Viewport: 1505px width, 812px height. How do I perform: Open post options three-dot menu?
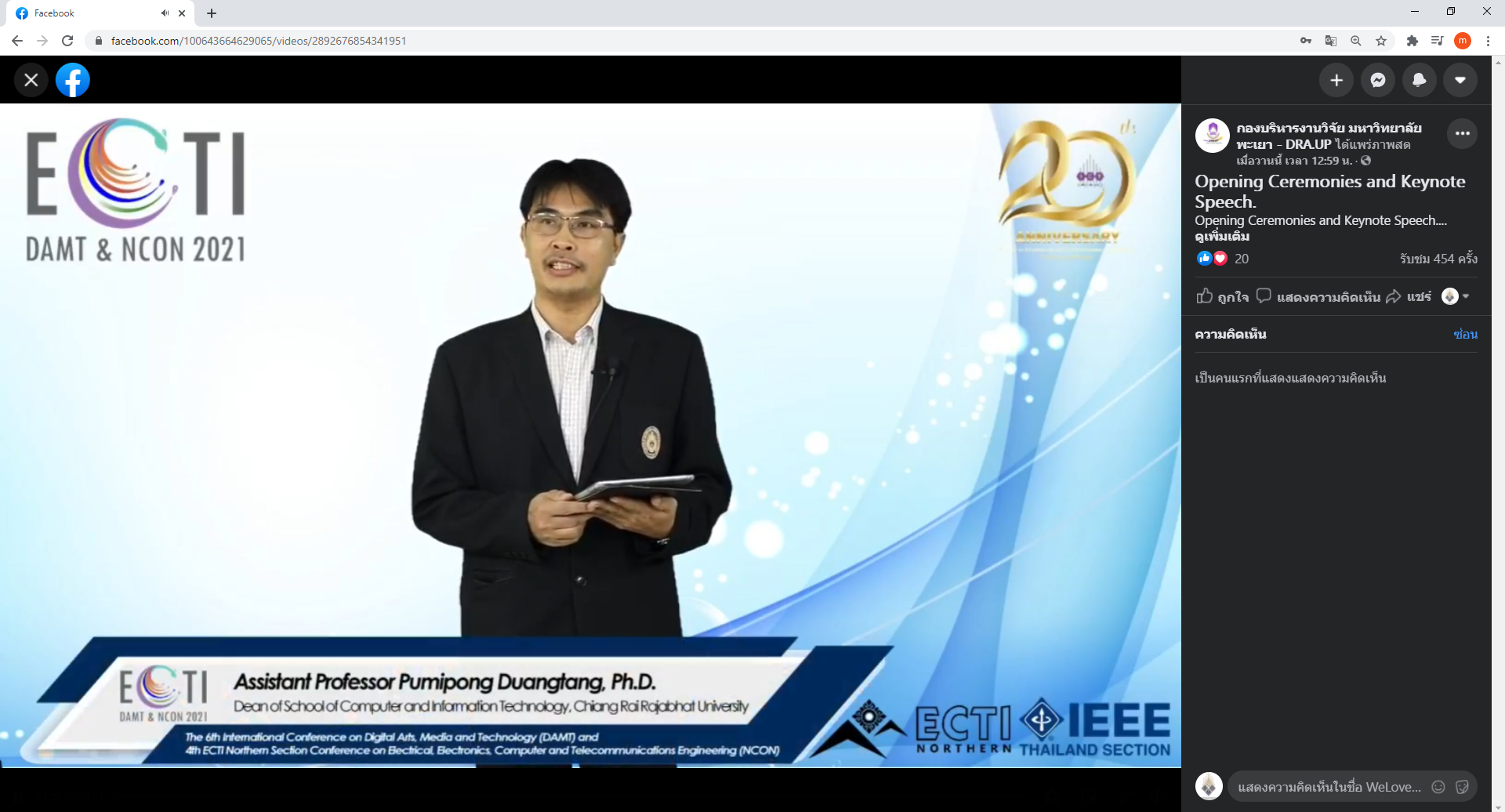click(1463, 133)
